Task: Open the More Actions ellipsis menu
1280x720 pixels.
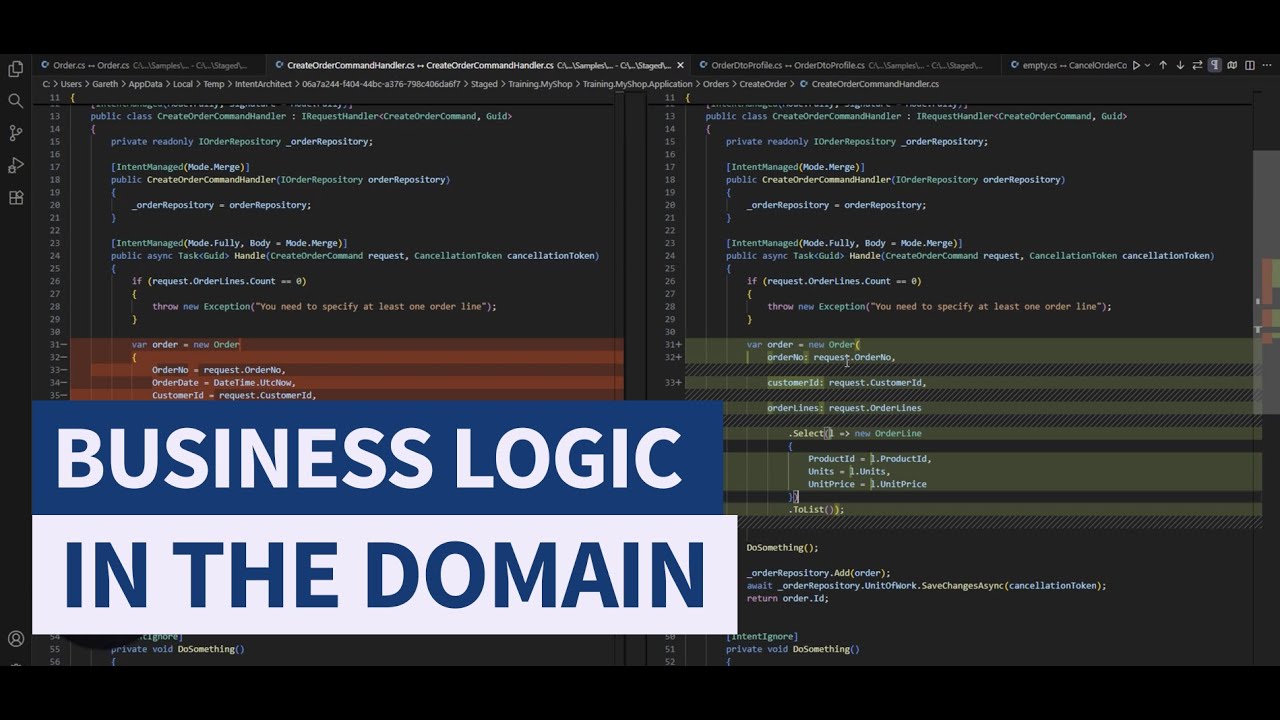Action: (1267, 65)
